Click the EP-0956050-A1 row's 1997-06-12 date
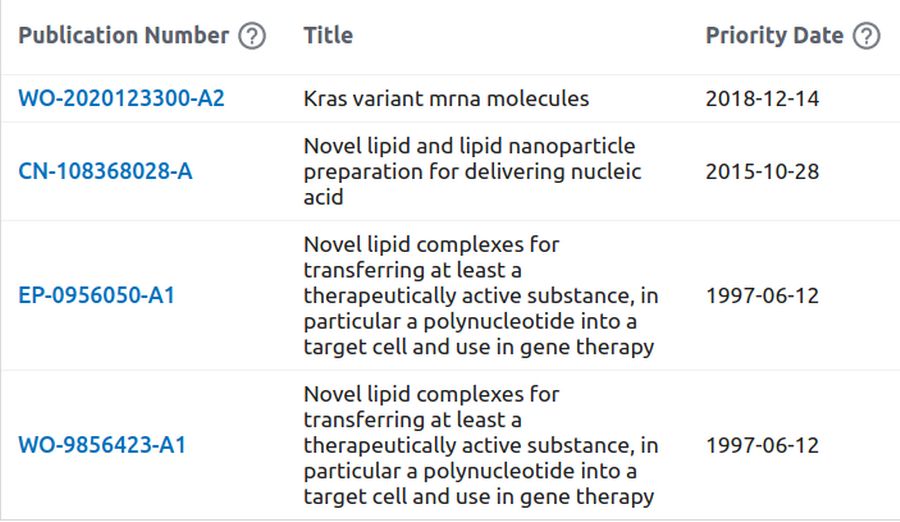Viewport: 900px width, 522px height. click(762, 295)
